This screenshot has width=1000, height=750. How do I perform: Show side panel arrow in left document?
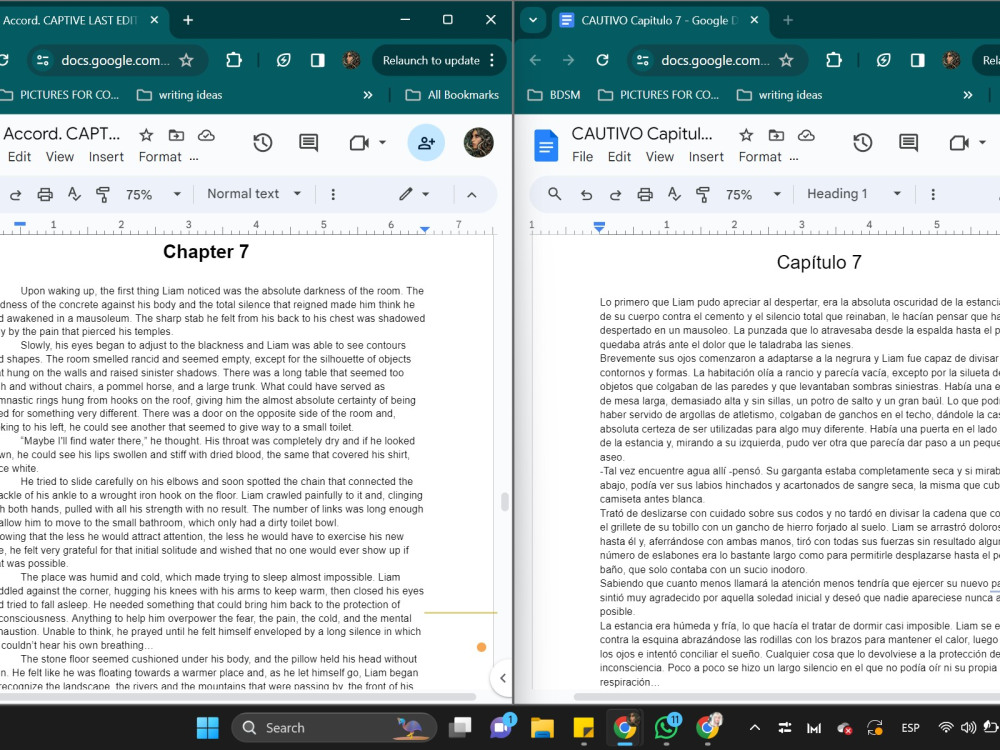click(503, 679)
